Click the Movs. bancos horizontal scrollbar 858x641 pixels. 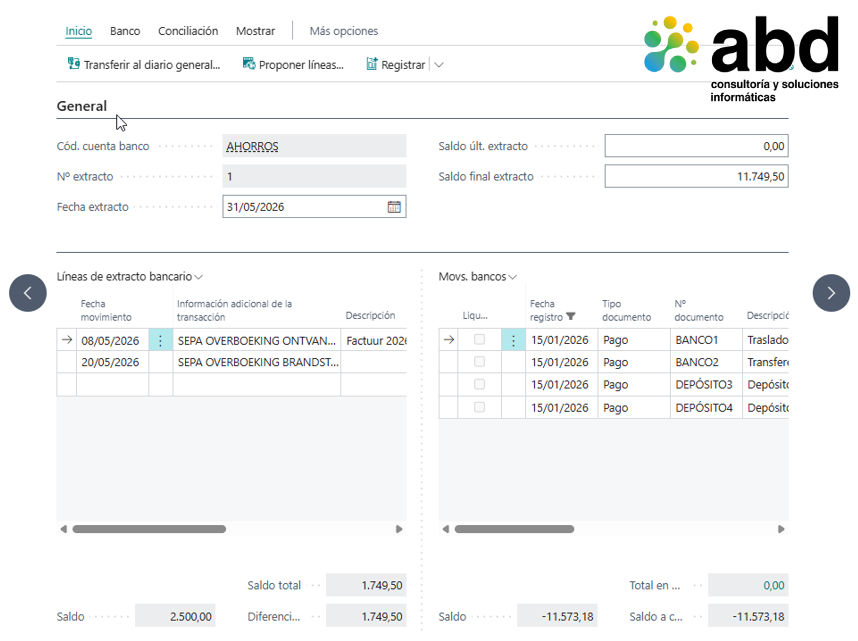(514, 529)
